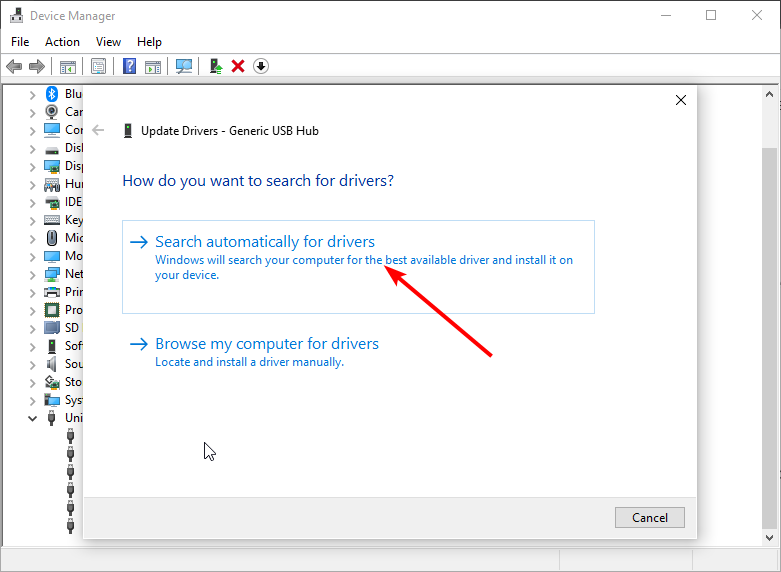Viewport: 781px width, 572px height.
Task: Select the Print queues printer icon
Action: (52, 292)
